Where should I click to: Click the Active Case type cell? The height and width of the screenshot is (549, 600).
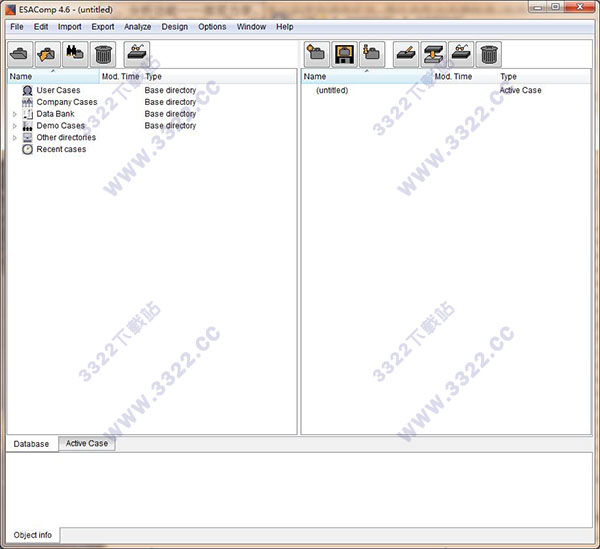520,90
